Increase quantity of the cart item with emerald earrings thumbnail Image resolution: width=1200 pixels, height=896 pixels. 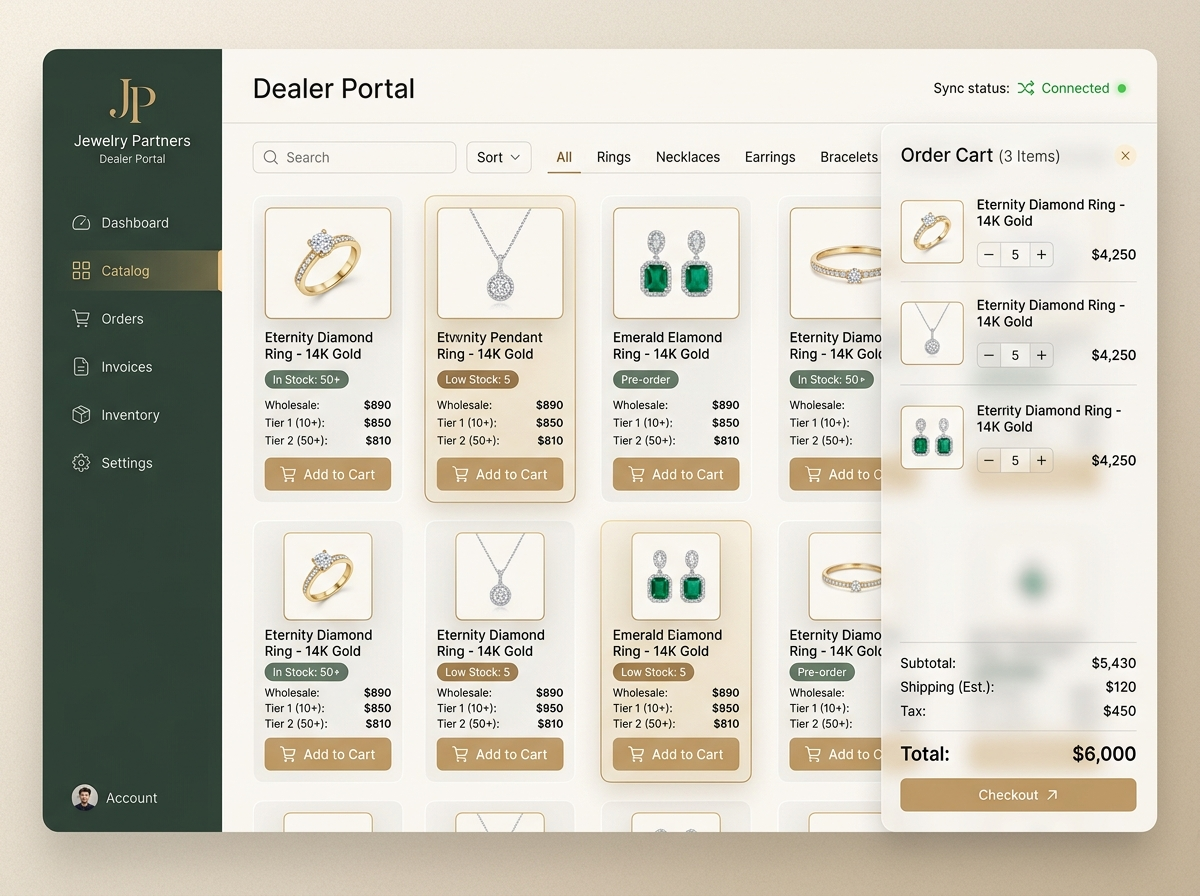point(1041,460)
